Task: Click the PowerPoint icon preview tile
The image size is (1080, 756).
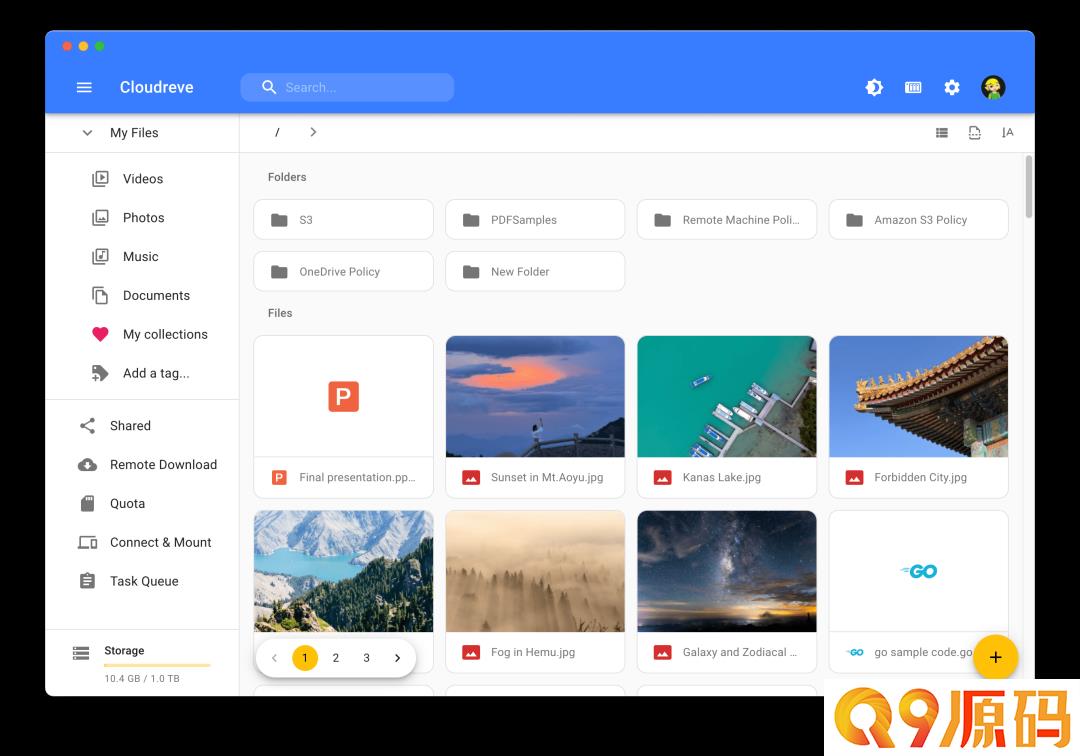Action: [344, 397]
